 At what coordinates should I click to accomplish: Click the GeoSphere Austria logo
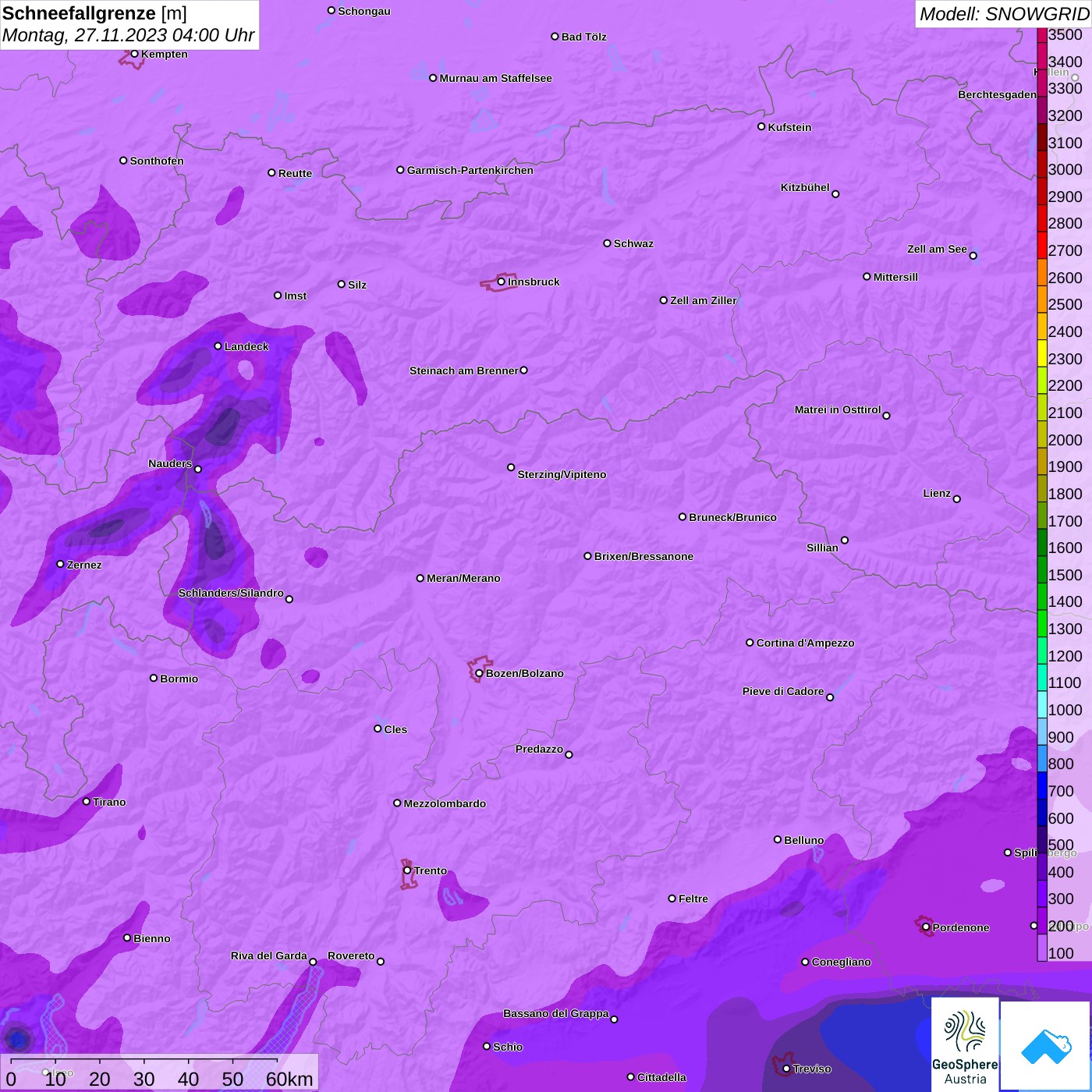965,1044
